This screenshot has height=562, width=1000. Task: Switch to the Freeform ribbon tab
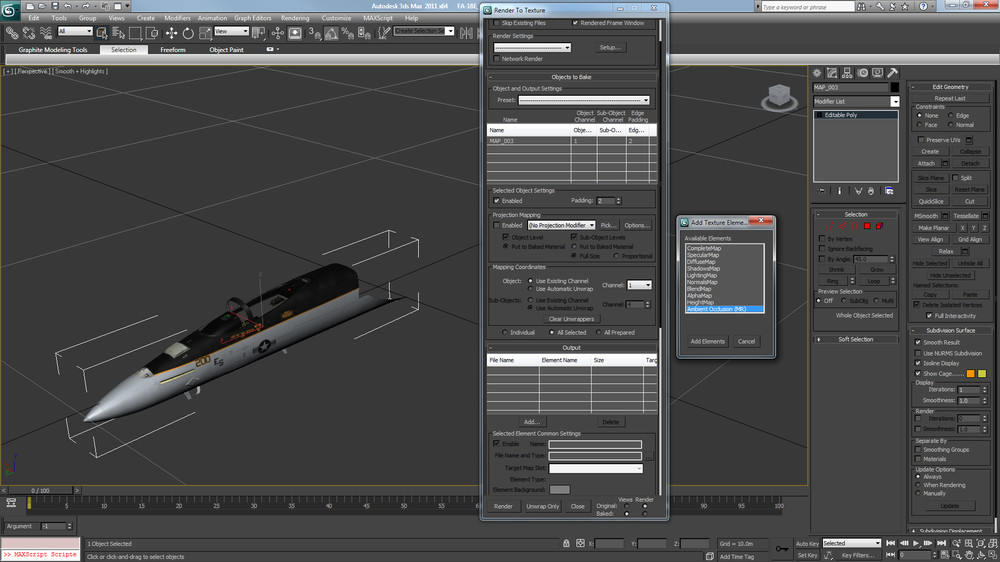coord(173,49)
